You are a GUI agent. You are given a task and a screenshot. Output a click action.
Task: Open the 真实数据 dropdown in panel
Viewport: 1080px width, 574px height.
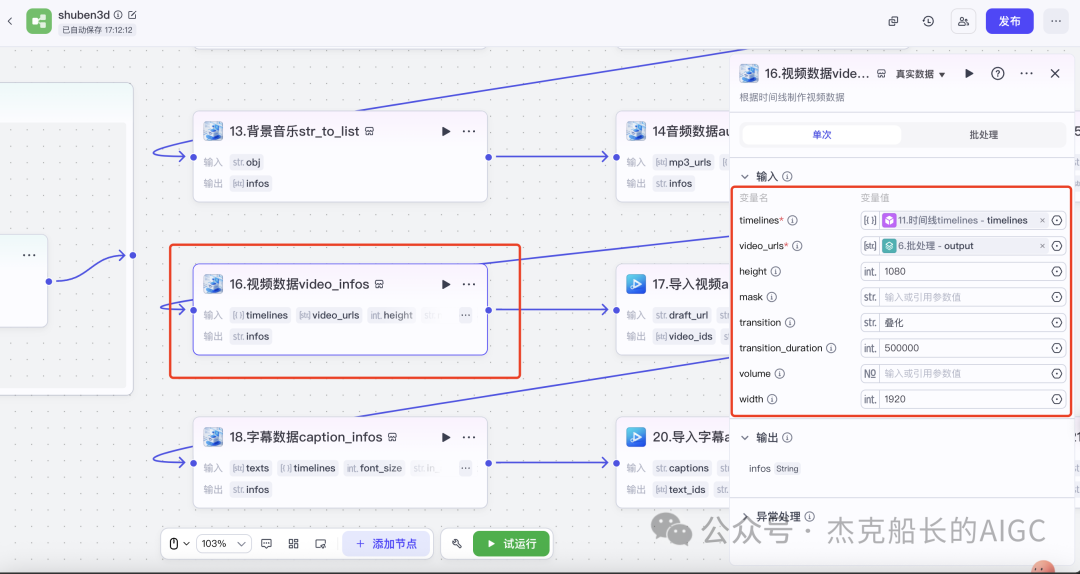pos(920,74)
